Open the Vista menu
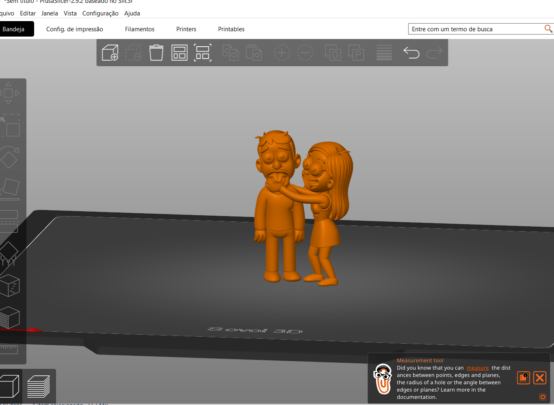This screenshot has height=405, width=554. click(x=70, y=13)
